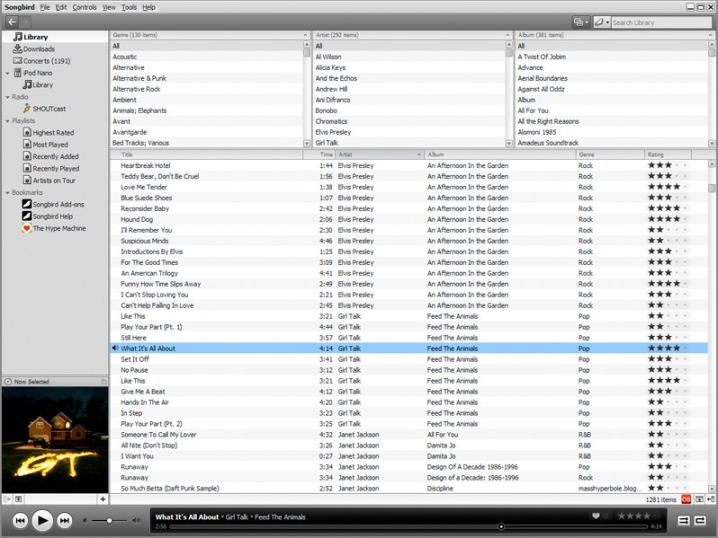The image size is (718, 538).
Task: Collapse the Playlists section
Action: tap(7, 121)
